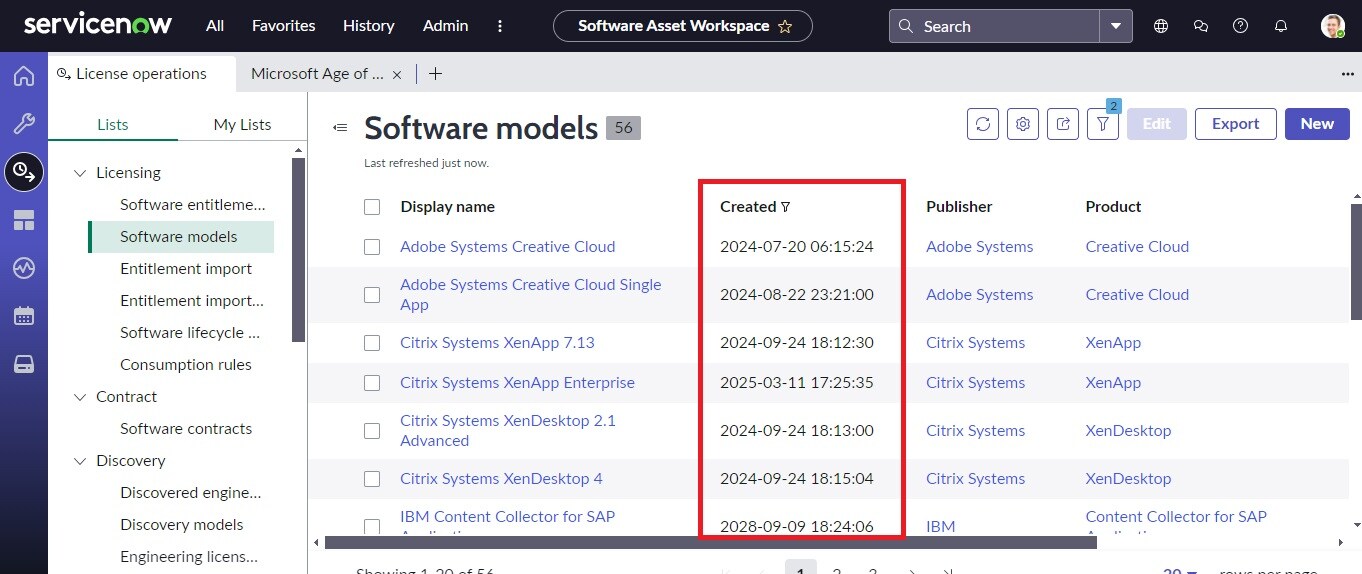Click the Edit button
This screenshot has width=1362, height=574.
tap(1157, 124)
